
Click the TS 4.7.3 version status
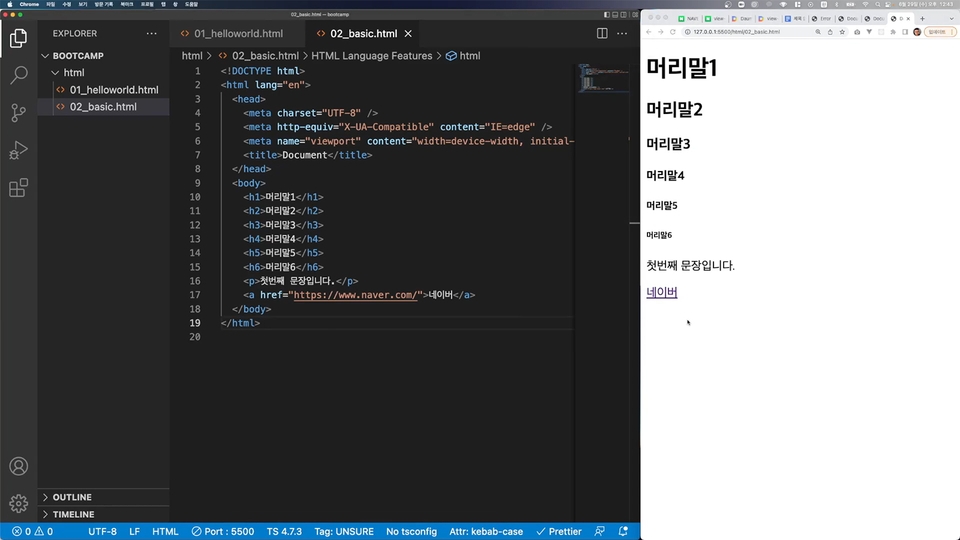pyautogui.click(x=284, y=531)
